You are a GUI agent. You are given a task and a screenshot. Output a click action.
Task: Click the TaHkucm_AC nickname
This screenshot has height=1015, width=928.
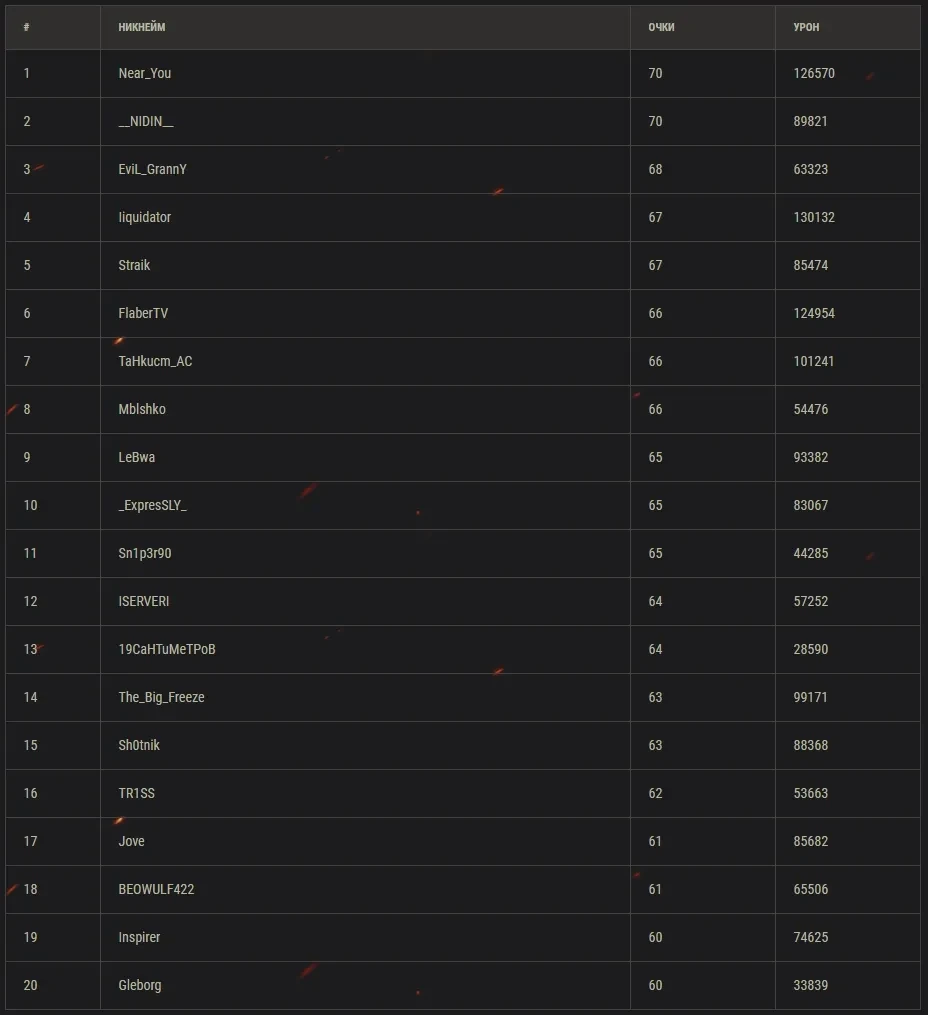(x=155, y=361)
